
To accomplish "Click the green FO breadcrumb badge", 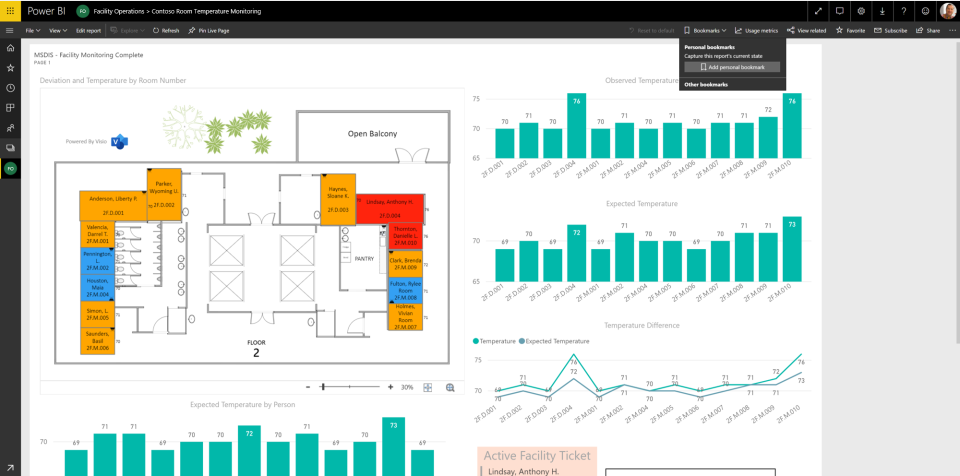I will (x=82, y=11).
